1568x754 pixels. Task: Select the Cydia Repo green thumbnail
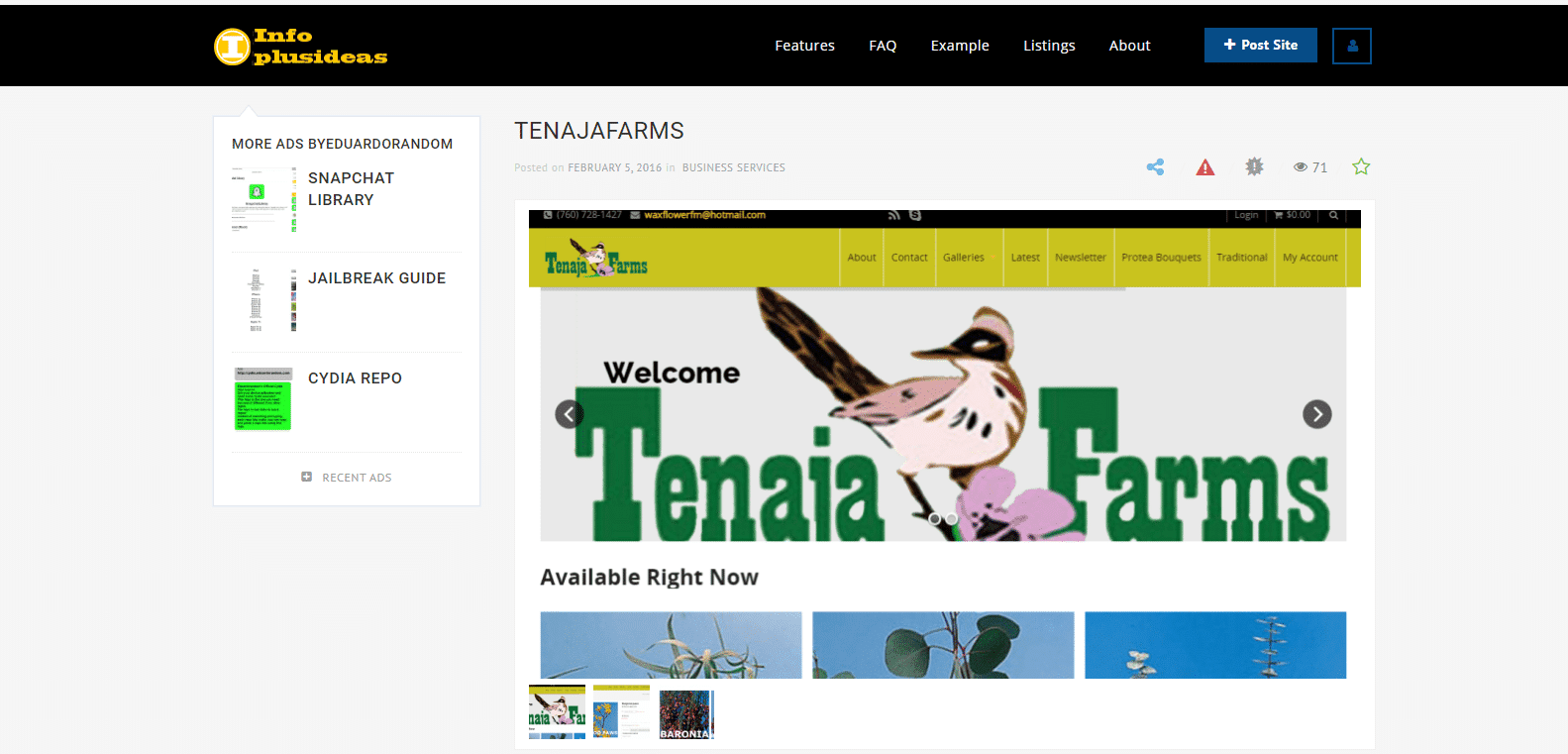coord(263,399)
